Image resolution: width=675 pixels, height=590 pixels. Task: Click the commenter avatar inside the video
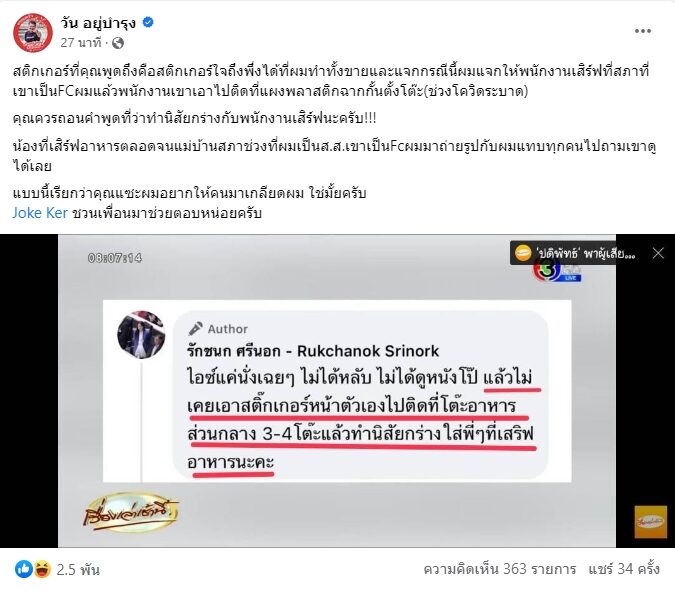tap(141, 335)
